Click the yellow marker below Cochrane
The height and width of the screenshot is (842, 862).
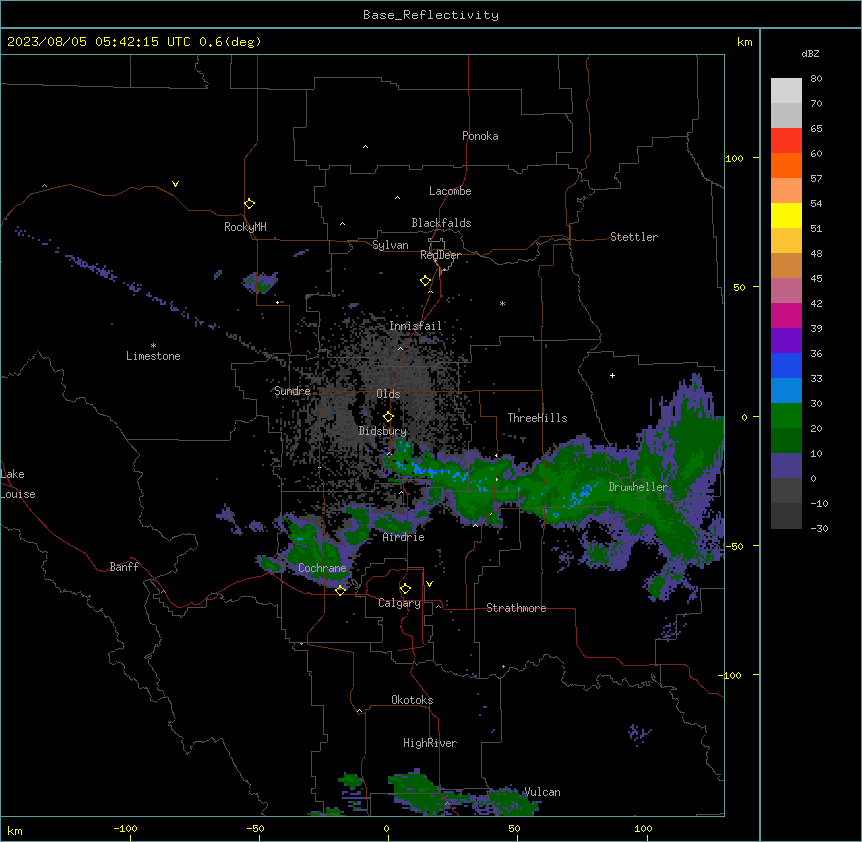coord(340,590)
